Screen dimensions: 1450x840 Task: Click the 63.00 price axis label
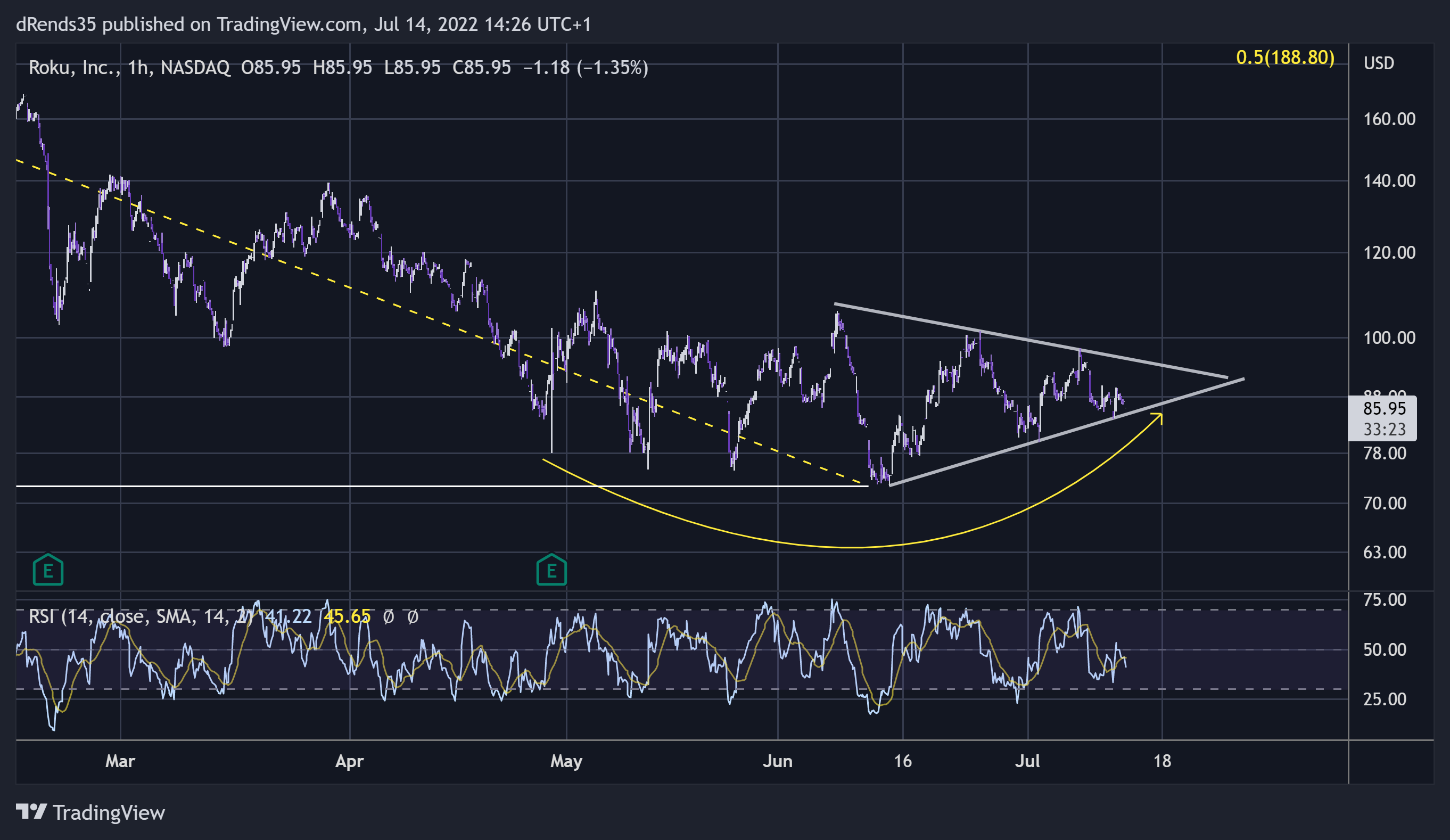click(1385, 553)
